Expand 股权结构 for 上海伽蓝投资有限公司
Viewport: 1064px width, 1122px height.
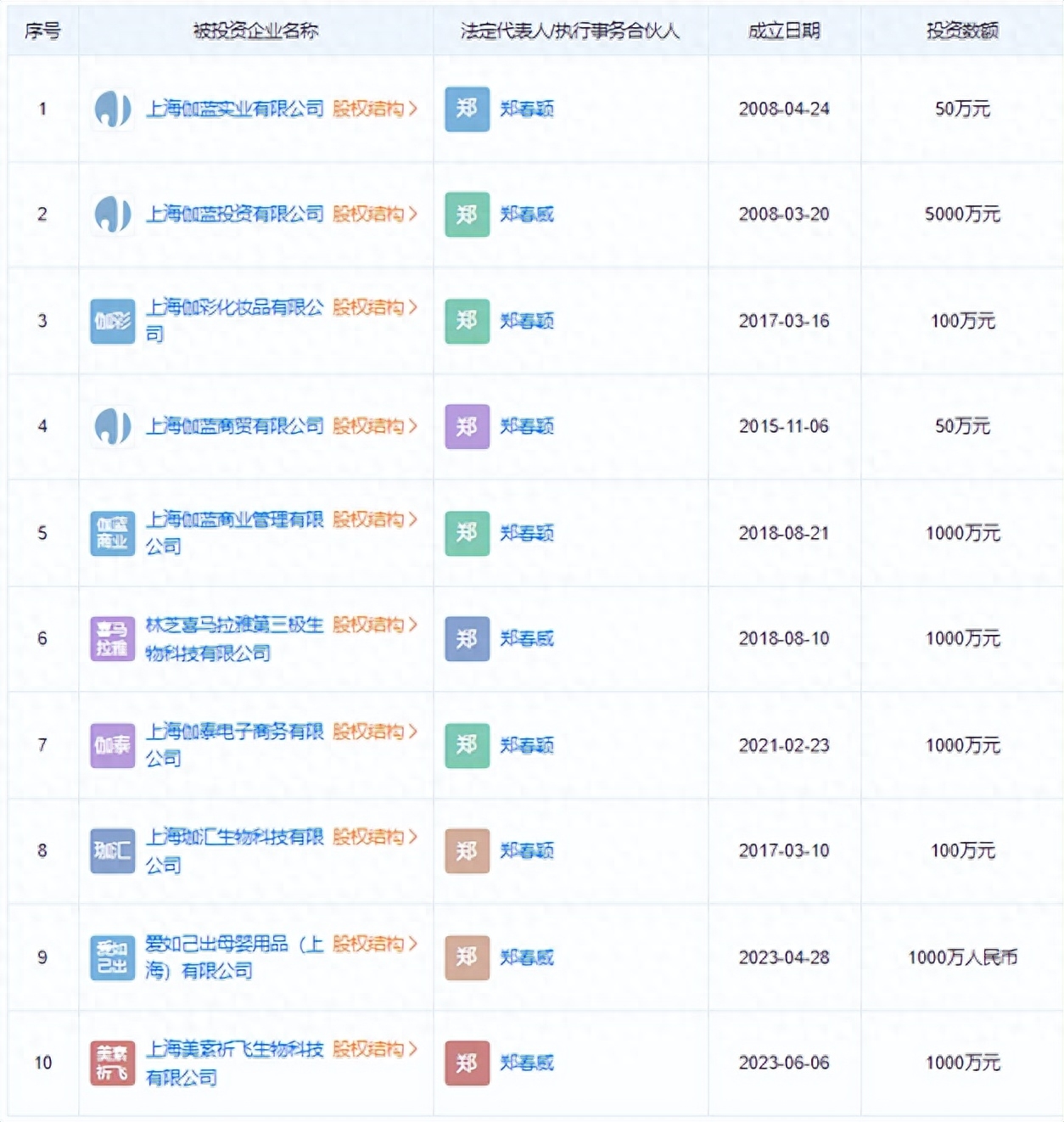click(x=374, y=214)
